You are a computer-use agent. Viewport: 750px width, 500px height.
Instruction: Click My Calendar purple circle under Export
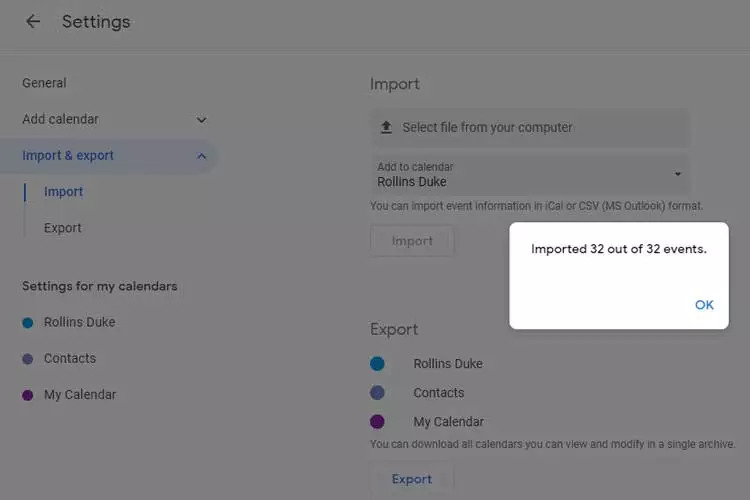(x=377, y=422)
